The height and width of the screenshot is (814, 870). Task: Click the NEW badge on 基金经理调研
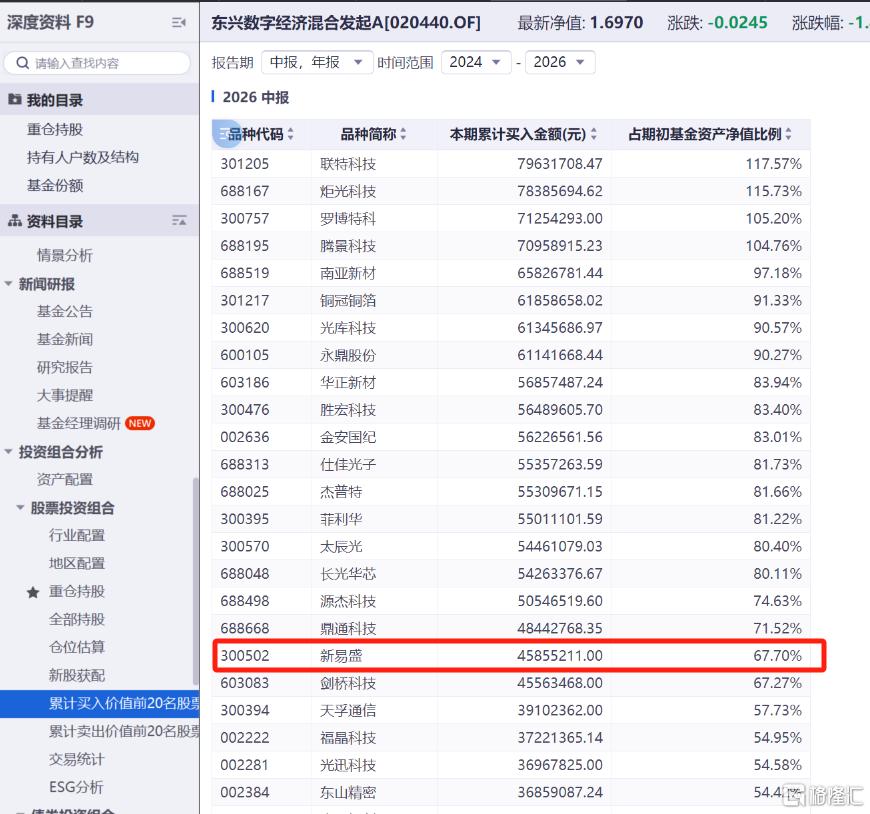coord(140,423)
